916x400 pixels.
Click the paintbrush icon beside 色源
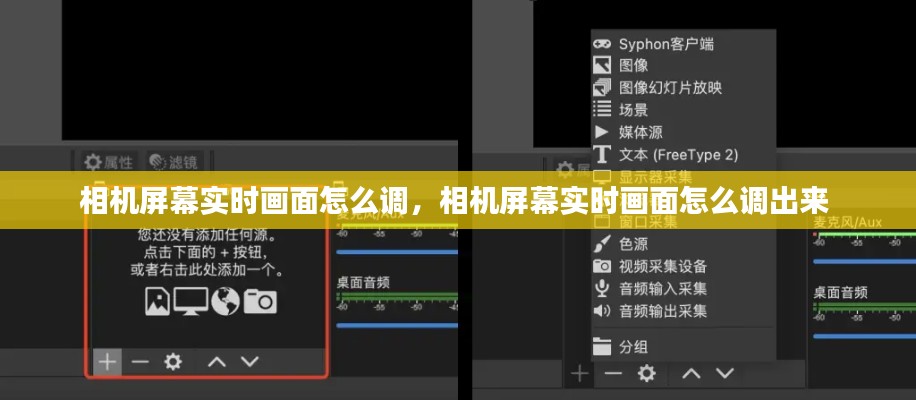coord(602,244)
